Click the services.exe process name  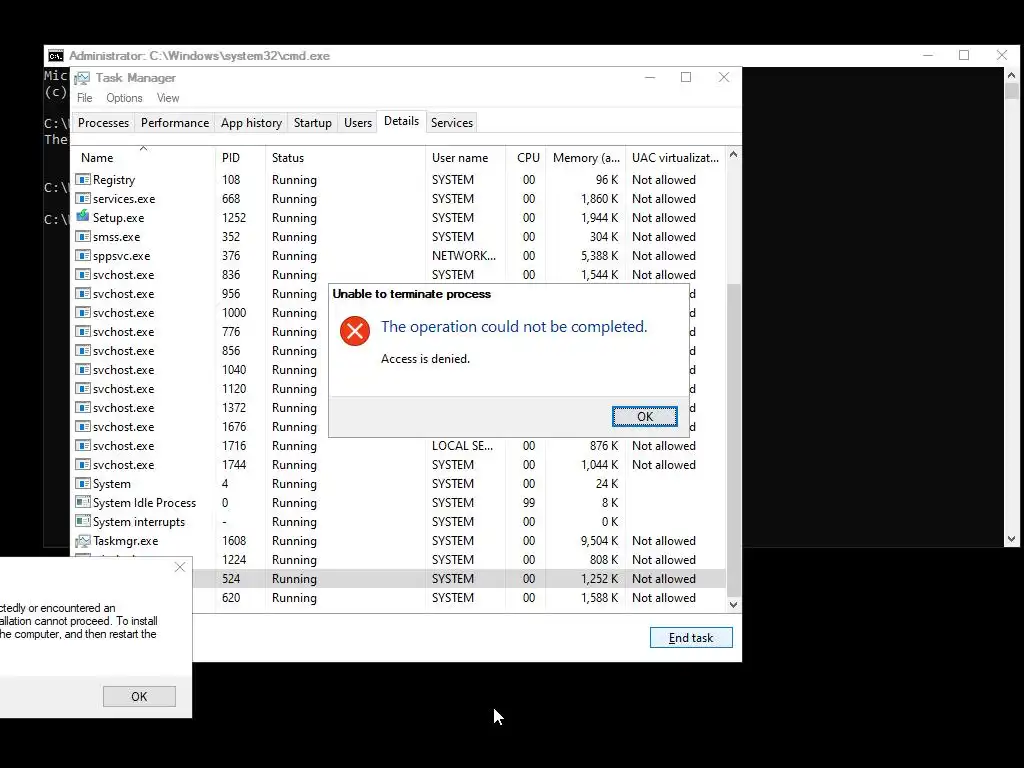pyautogui.click(x=124, y=199)
